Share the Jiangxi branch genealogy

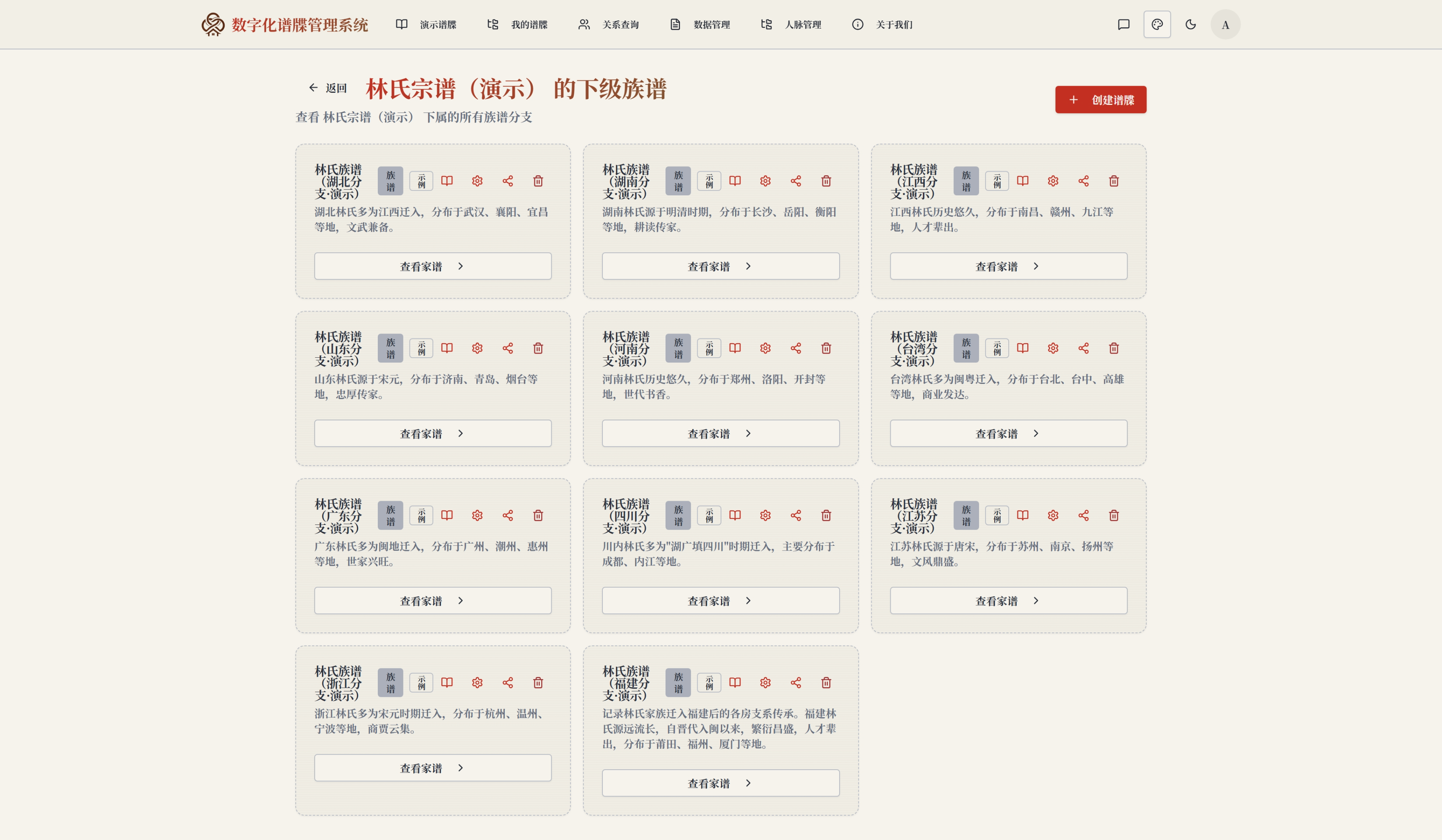(1083, 181)
